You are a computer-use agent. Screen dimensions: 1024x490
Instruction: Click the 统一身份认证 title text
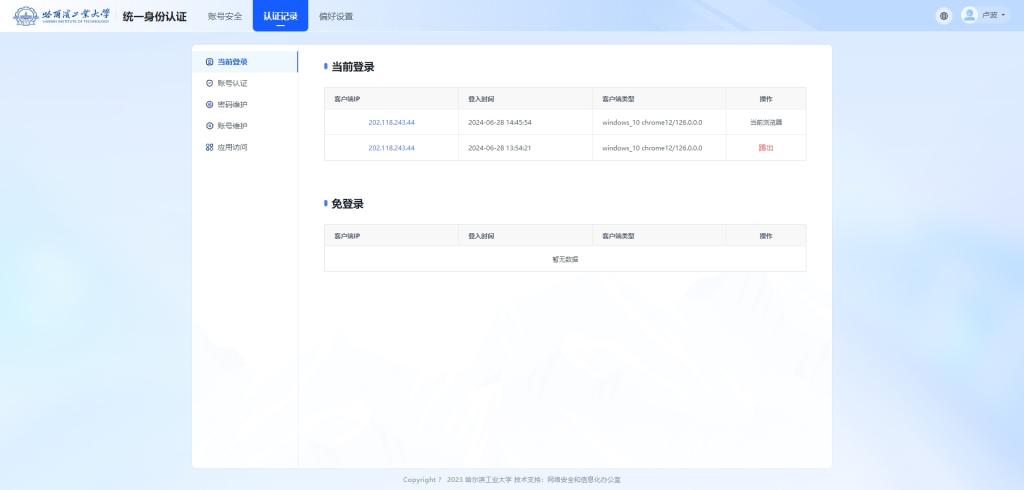(154, 16)
